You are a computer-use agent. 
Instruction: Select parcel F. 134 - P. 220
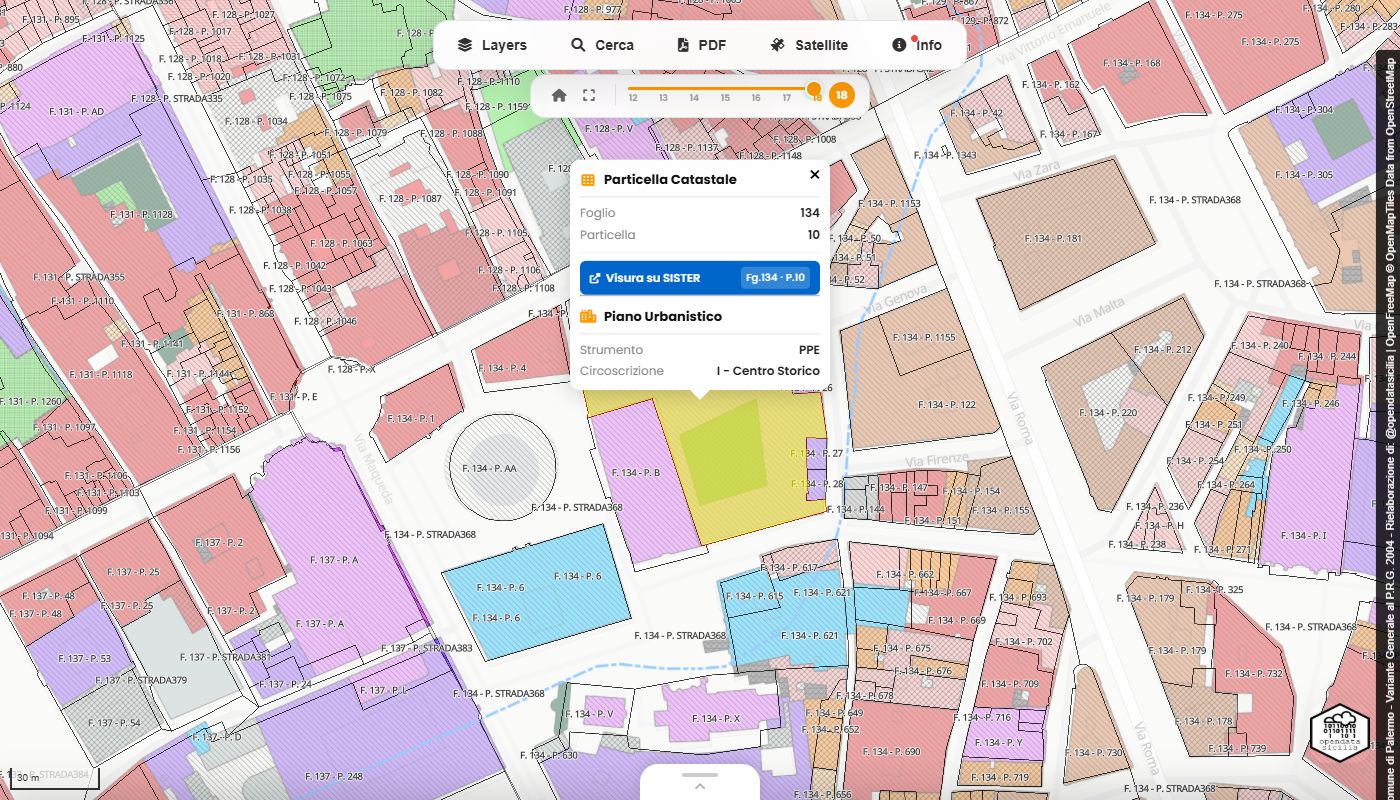coord(1109,412)
